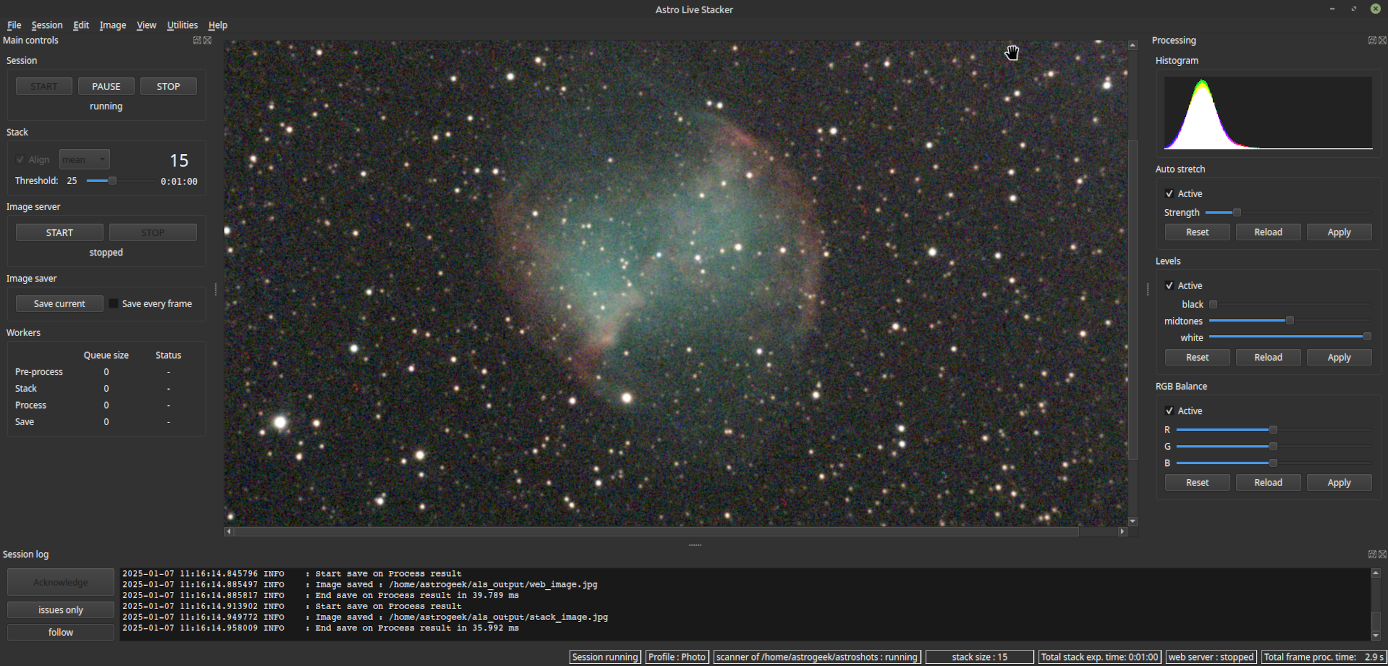Open the Utilities menu
This screenshot has height=666, width=1388.
182,25
